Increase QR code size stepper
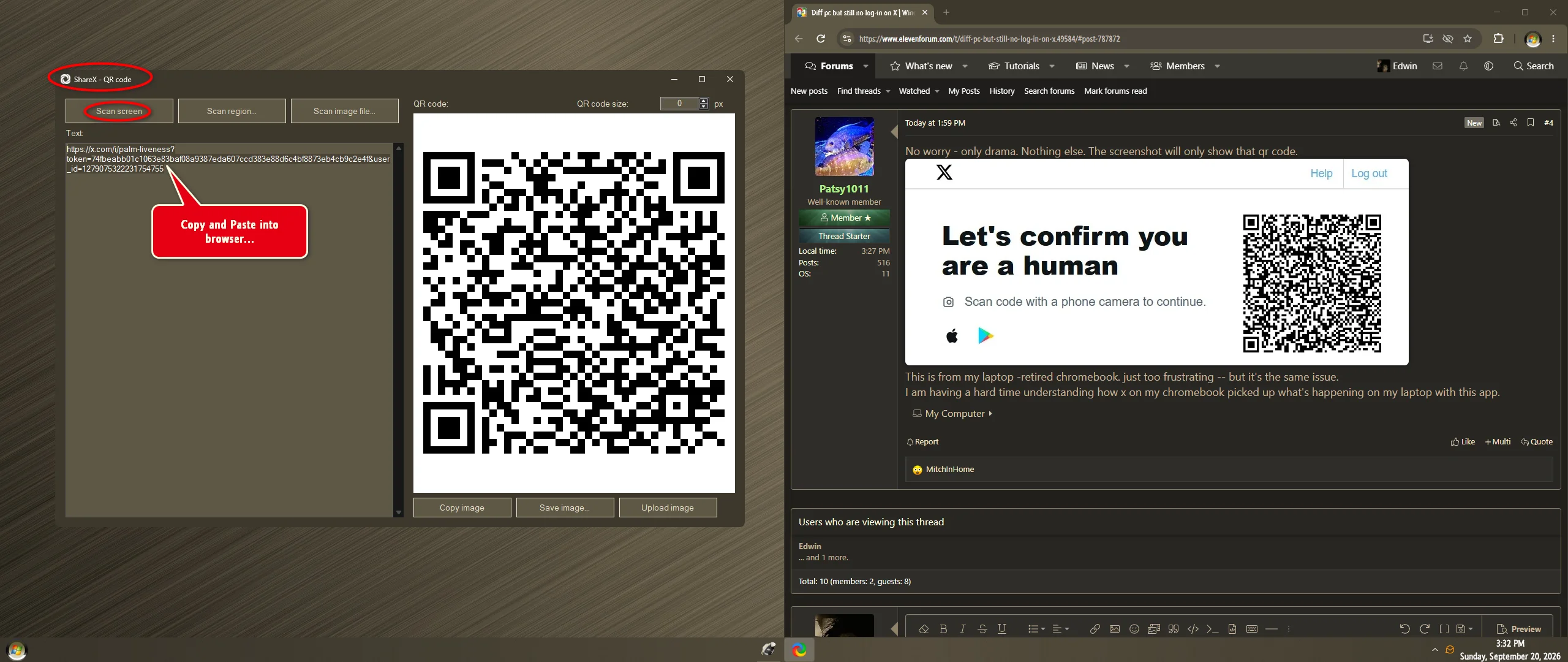1568x662 pixels. (704, 101)
